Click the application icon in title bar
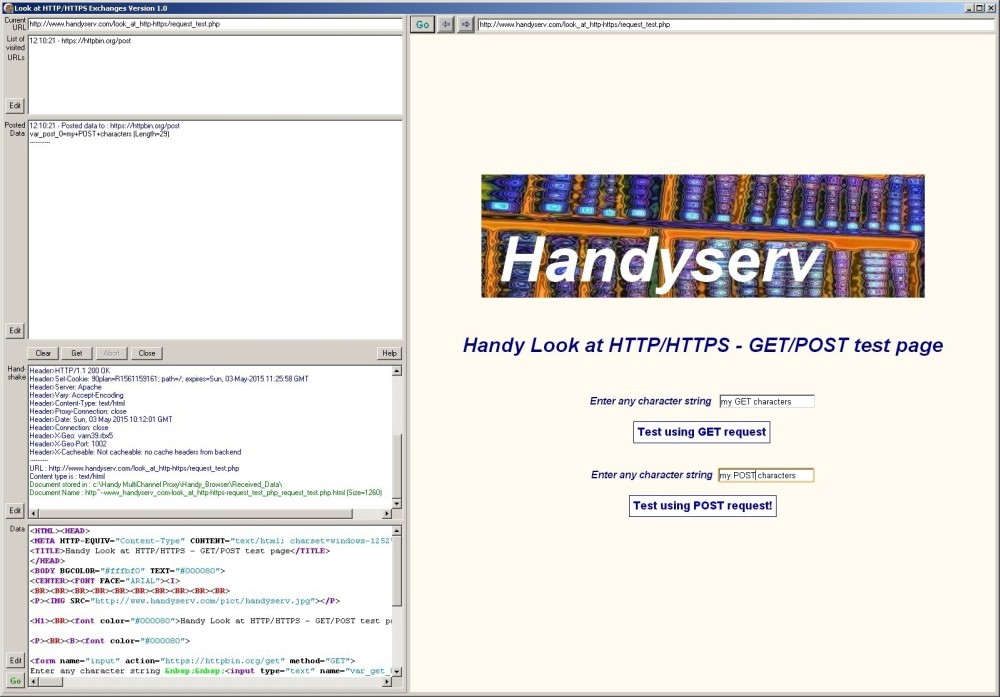 (8, 8)
